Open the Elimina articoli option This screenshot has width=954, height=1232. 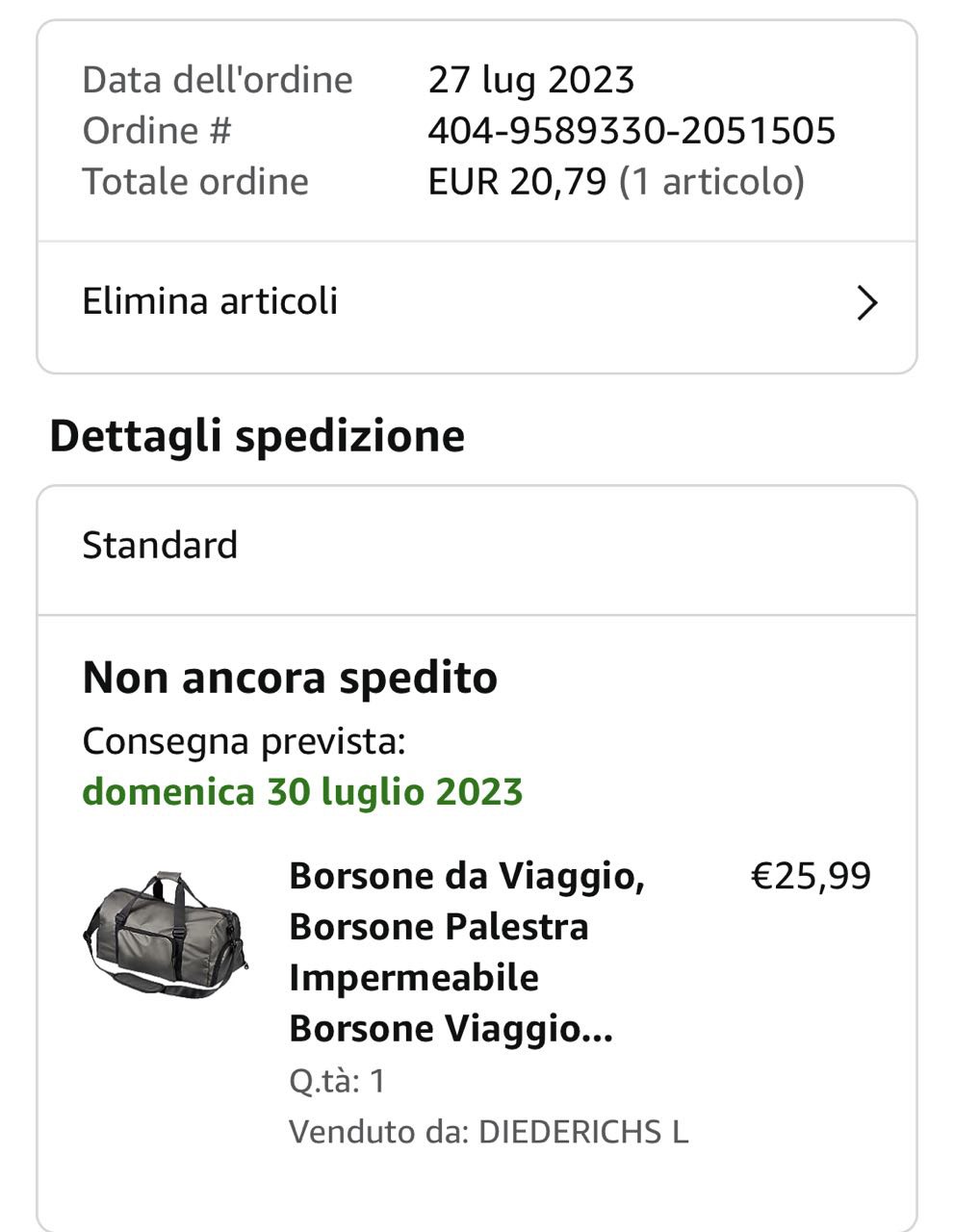point(210,301)
